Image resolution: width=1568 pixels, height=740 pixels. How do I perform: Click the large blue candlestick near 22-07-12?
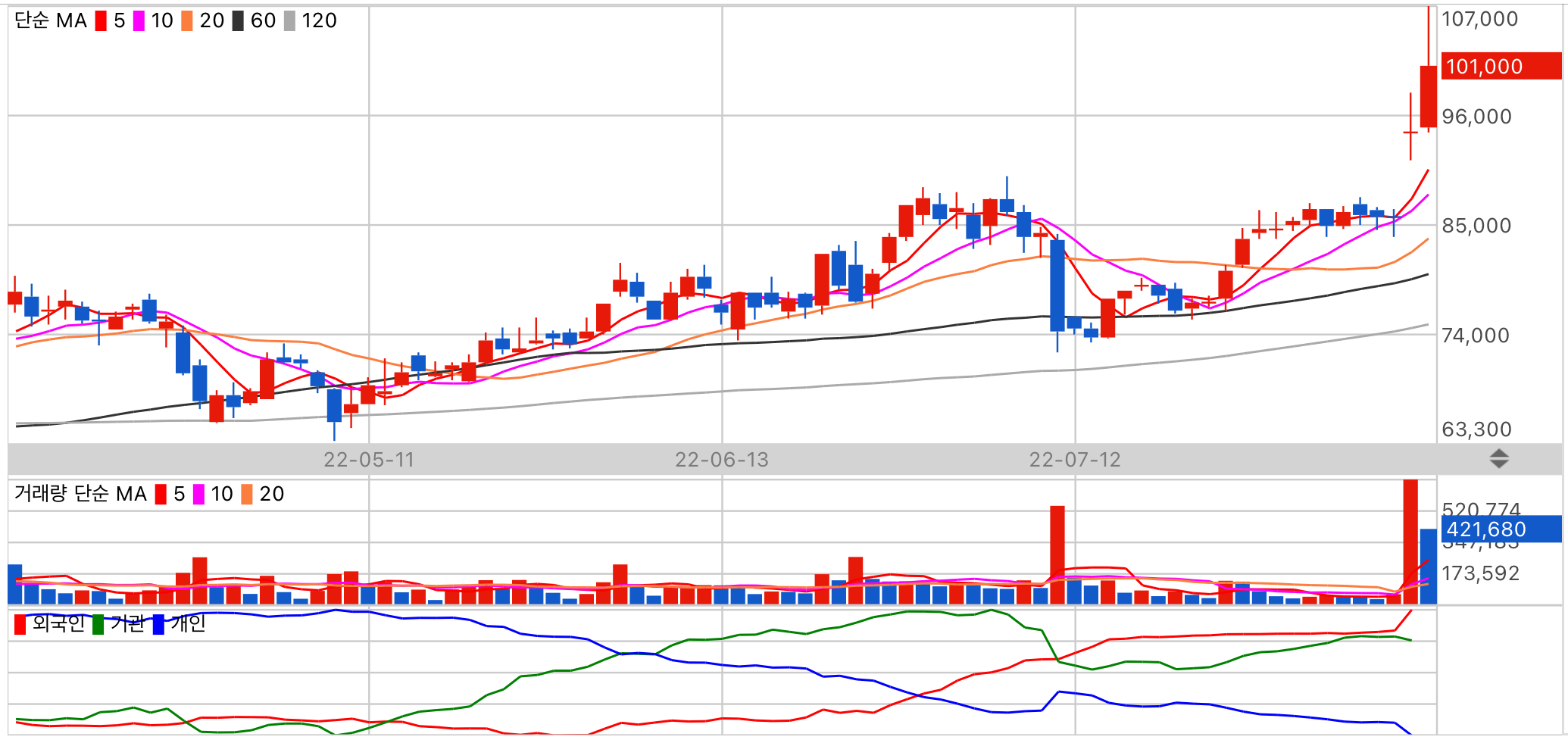coord(1057,286)
